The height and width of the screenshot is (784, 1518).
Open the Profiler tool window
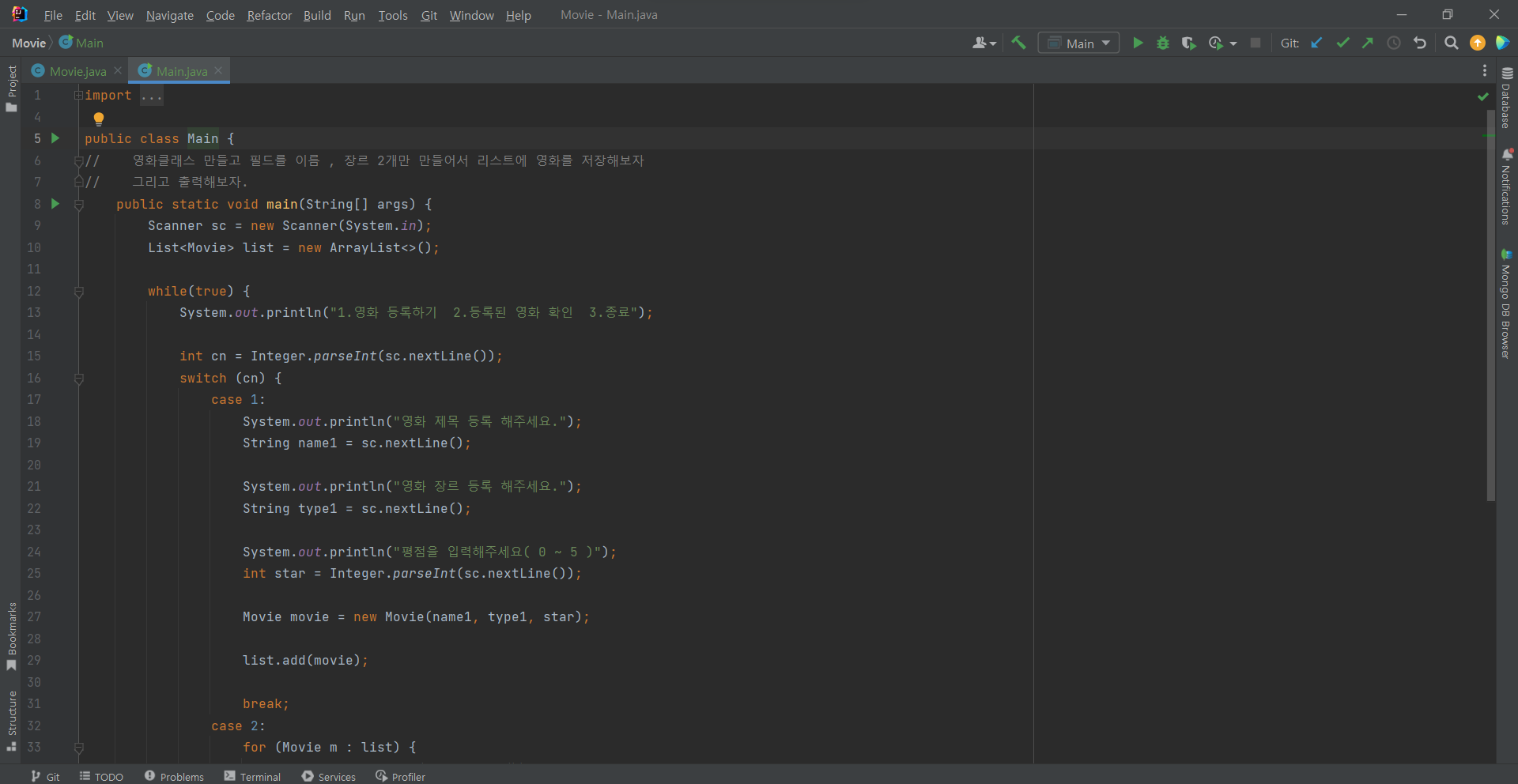[400, 776]
